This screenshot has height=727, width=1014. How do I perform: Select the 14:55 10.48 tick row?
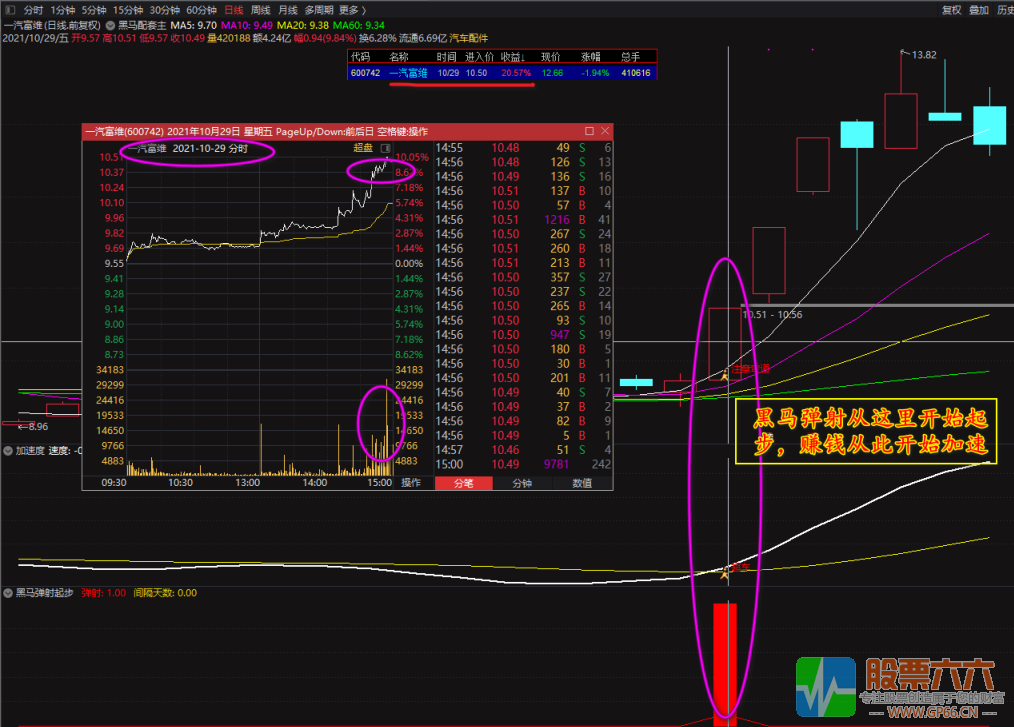523,148
